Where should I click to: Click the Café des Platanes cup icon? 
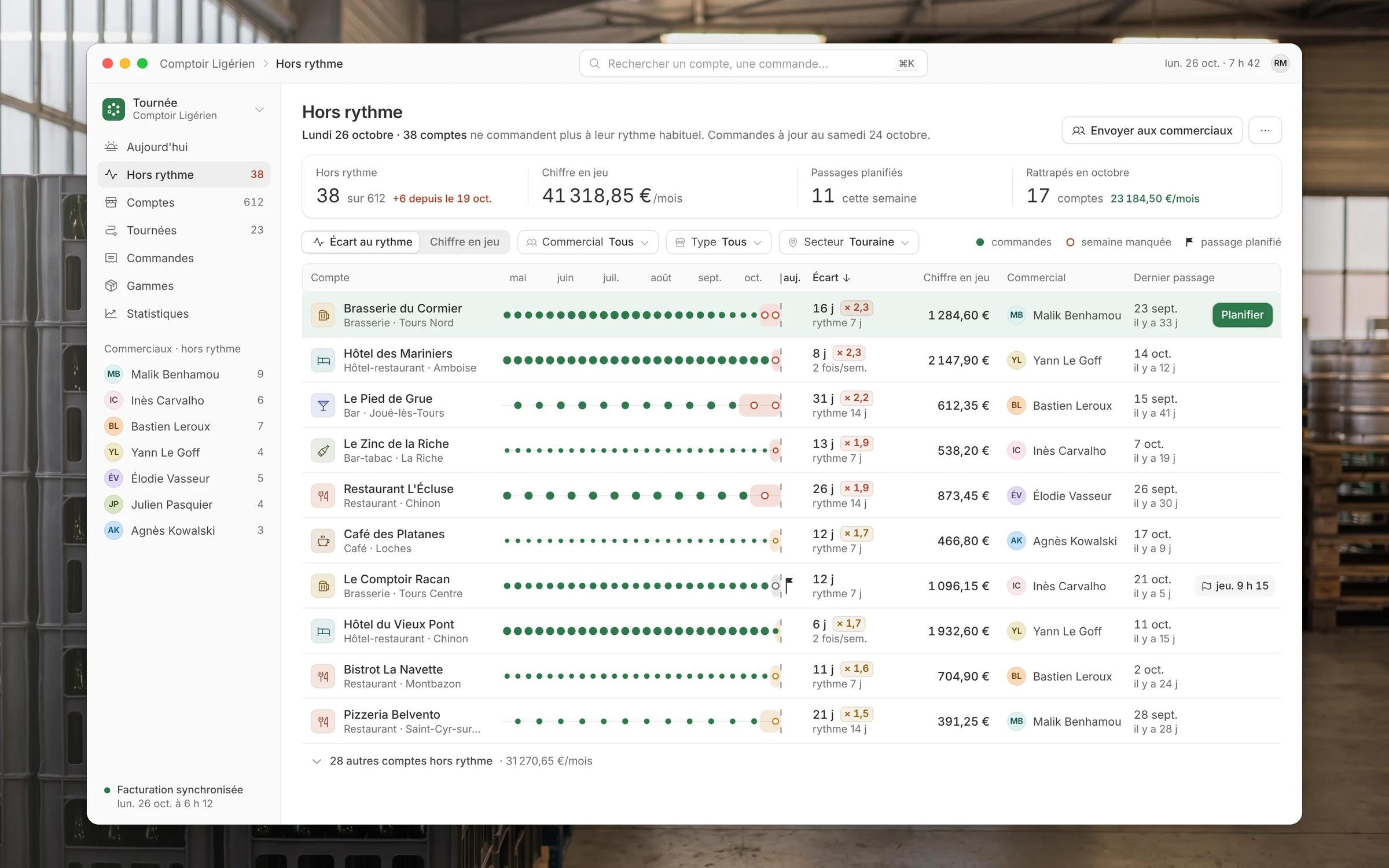point(324,541)
